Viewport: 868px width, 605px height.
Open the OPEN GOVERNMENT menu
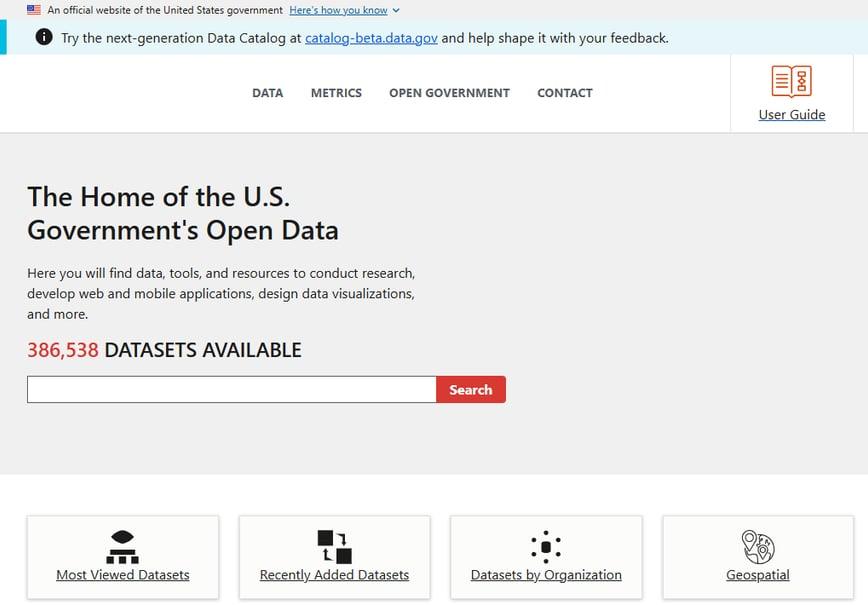(449, 92)
